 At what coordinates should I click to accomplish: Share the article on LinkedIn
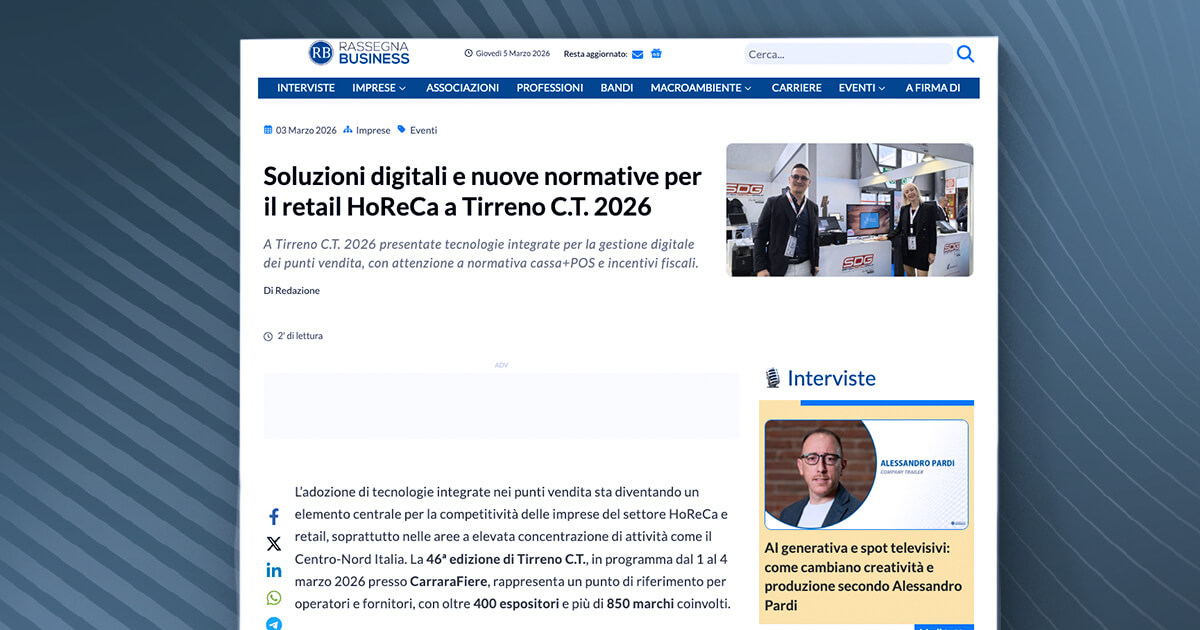pyautogui.click(x=274, y=571)
